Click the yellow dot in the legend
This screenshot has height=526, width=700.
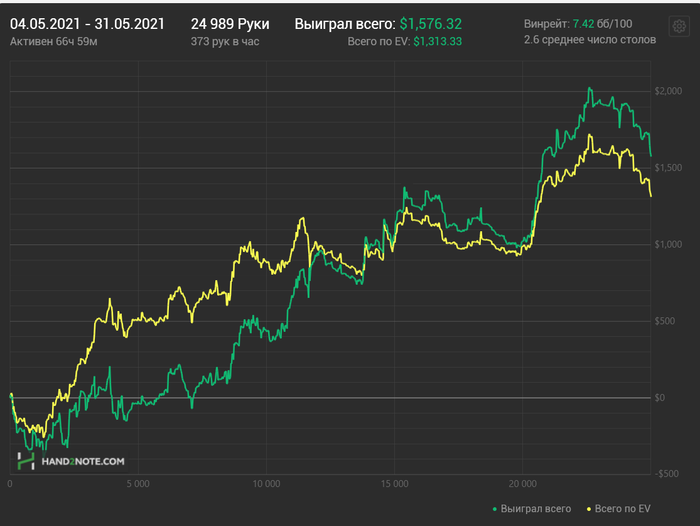(589, 509)
